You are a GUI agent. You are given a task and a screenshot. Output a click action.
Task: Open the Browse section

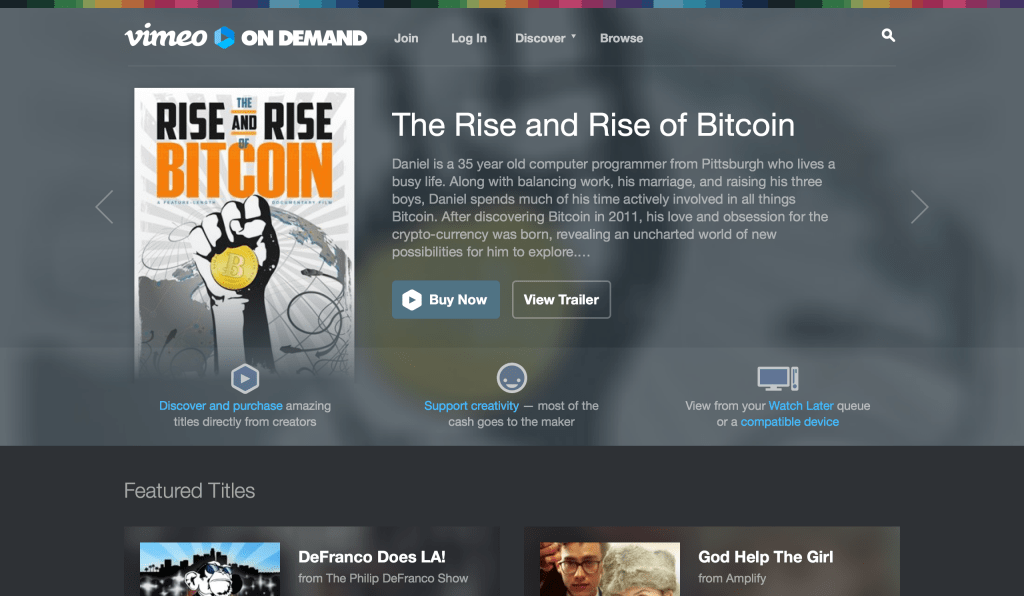coord(622,38)
